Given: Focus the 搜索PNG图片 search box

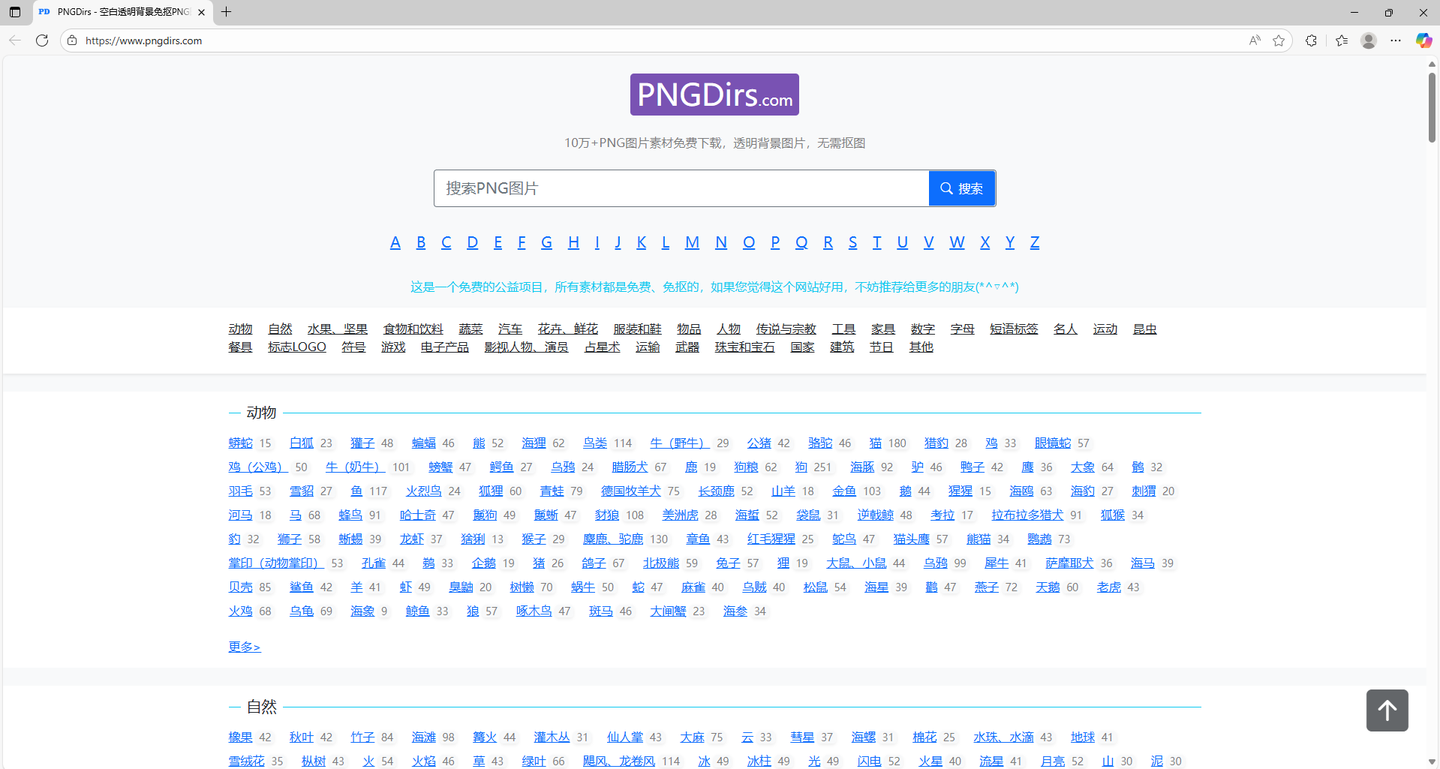Looking at the screenshot, I should tap(681, 188).
